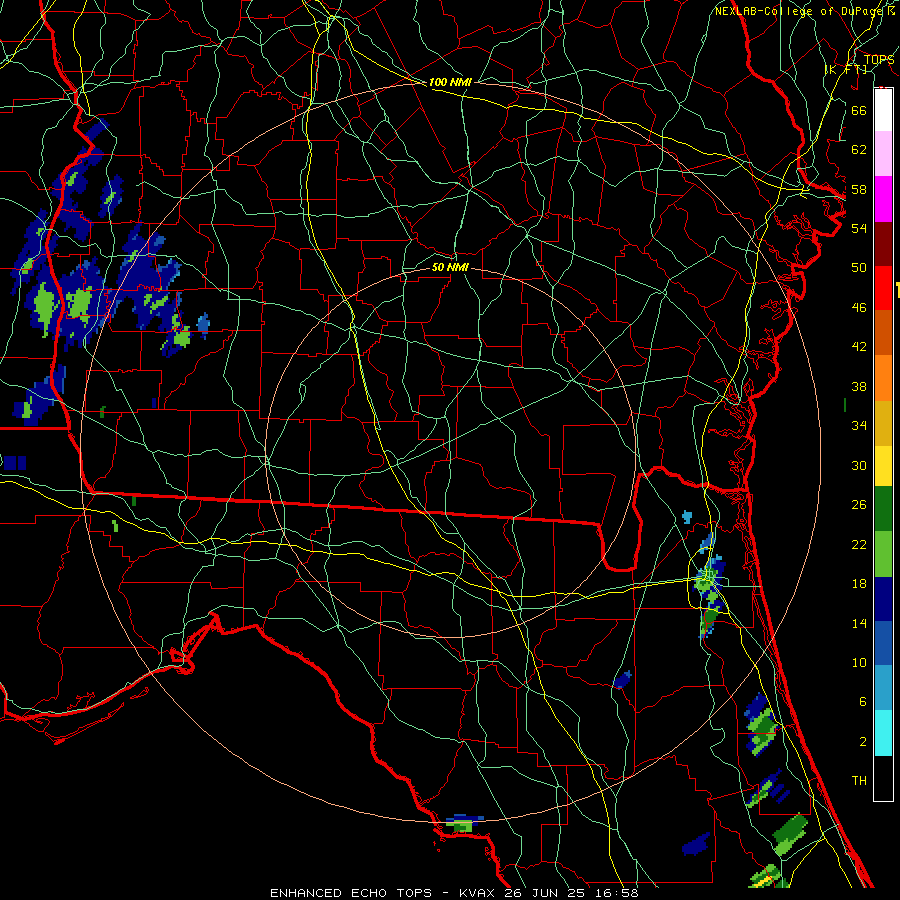The height and width of the screenshot is (900, 900).
Task: Click legend value '2'
Action: coord(862,742)
